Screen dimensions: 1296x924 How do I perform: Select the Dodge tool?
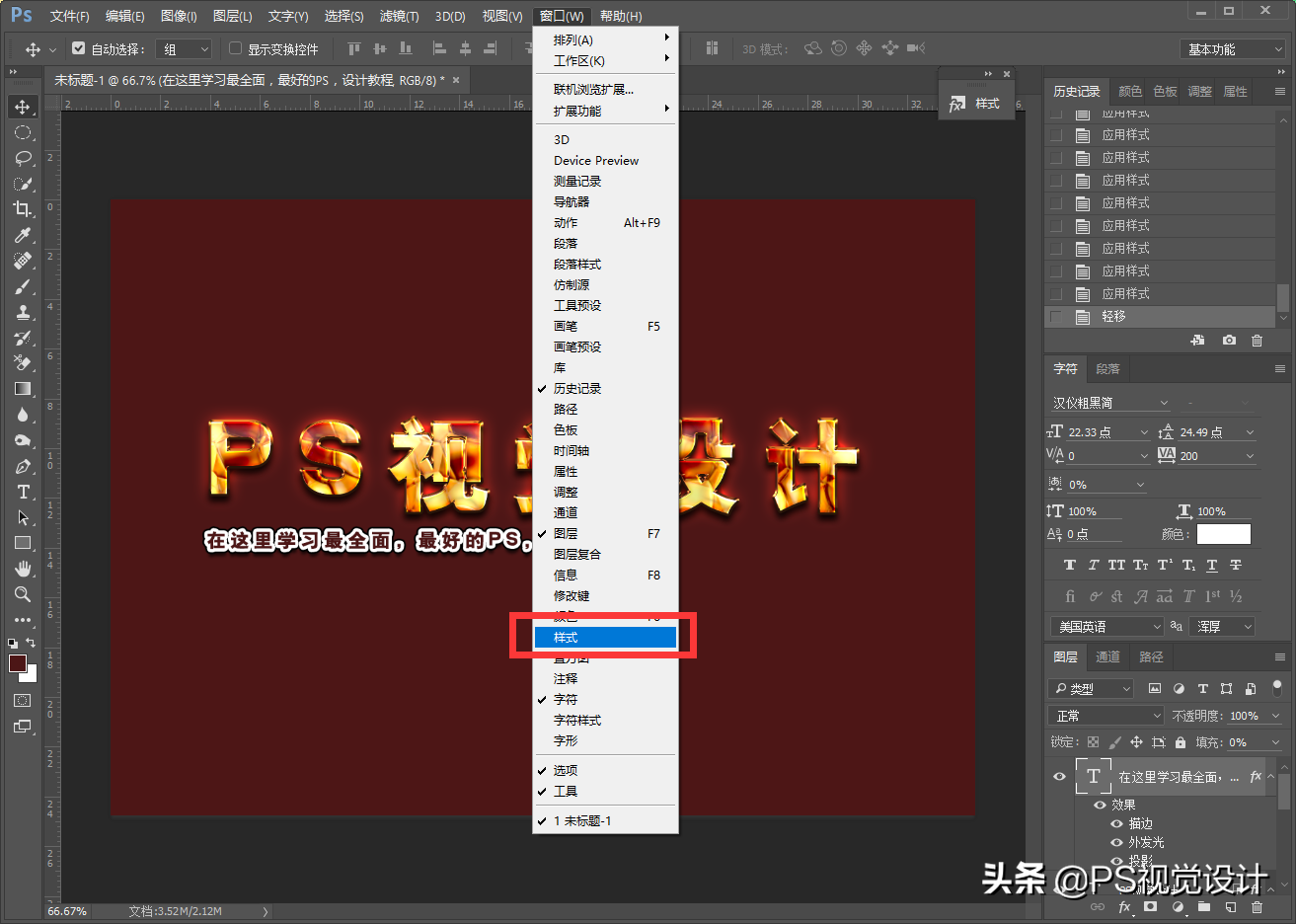click(x=23, y=440)
